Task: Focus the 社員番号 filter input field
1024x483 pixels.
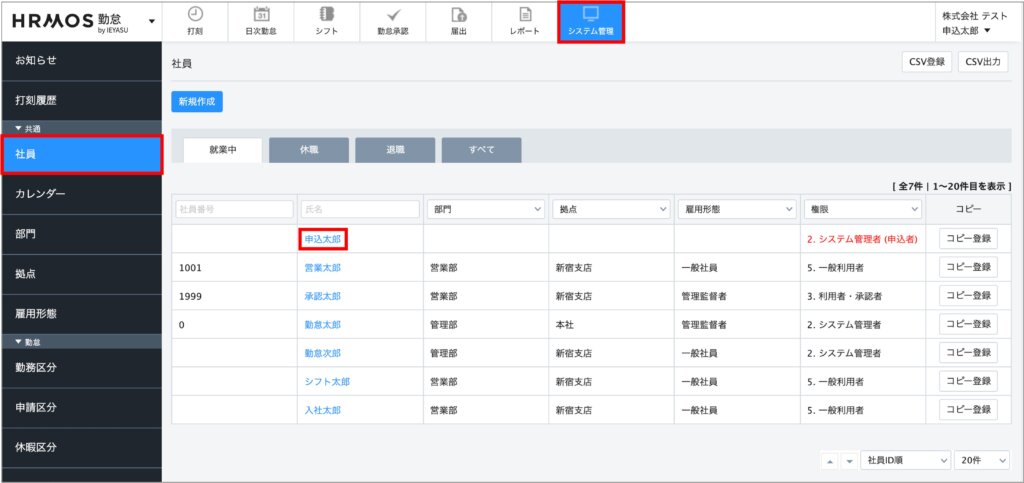Action: 232,209
